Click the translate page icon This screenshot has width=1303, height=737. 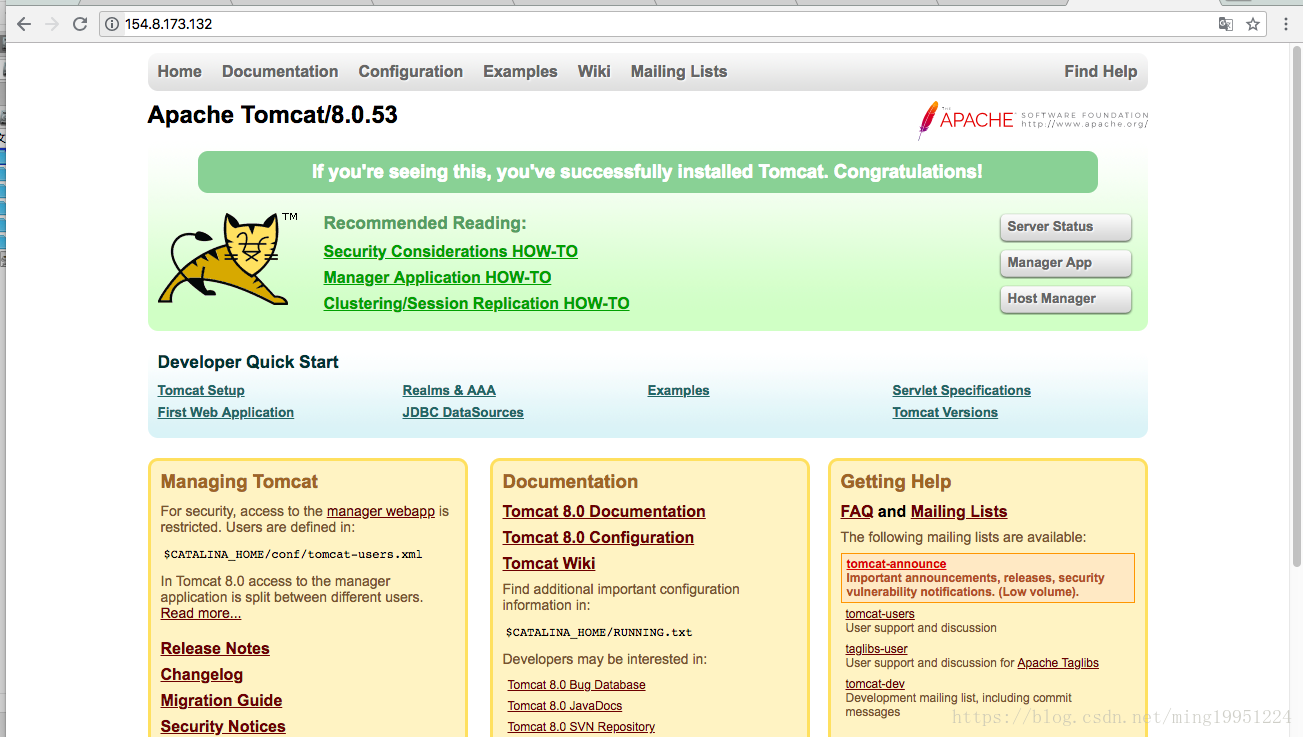pyautogui.click(x=1226, y=24)
